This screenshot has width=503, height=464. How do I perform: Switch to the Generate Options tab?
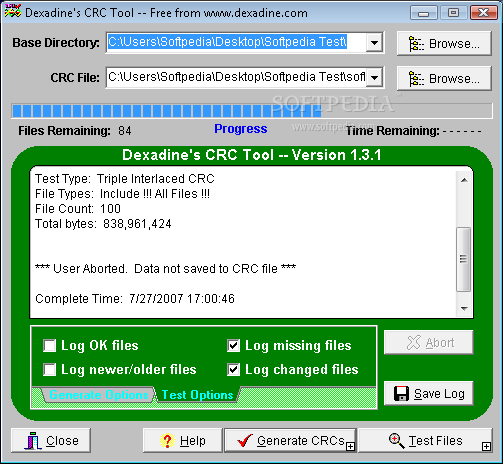tap(99, 395)
